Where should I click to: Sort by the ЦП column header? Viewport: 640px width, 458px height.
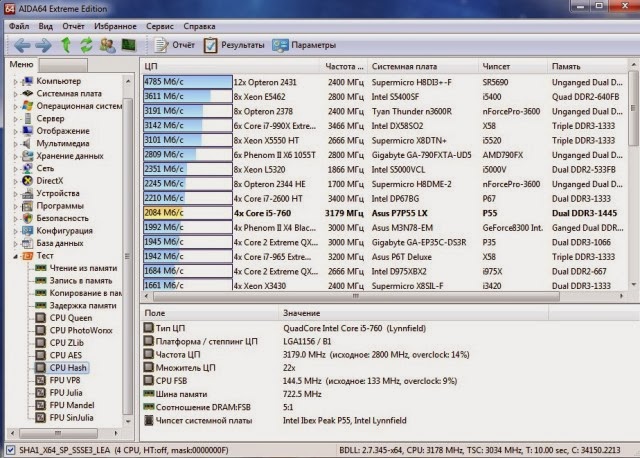tap(231, 66)
